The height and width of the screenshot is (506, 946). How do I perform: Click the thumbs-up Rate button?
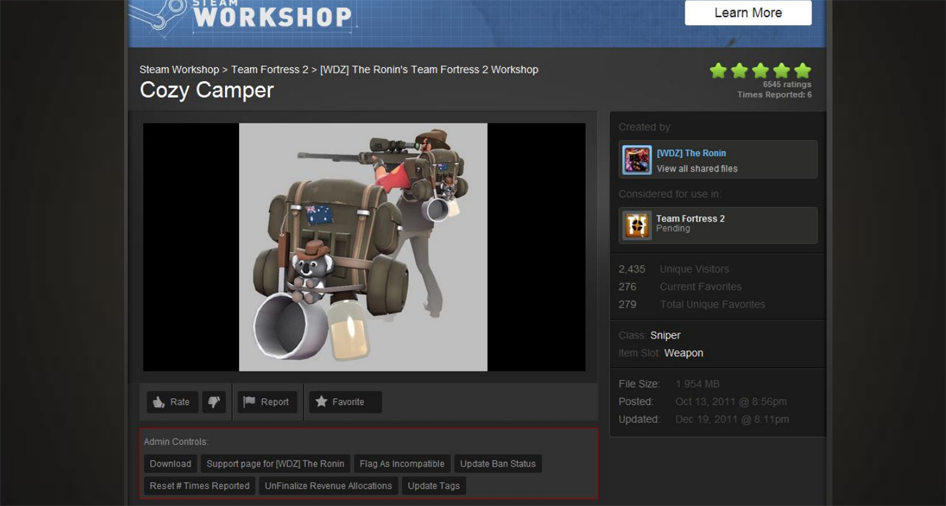click(x=173, y=402)
